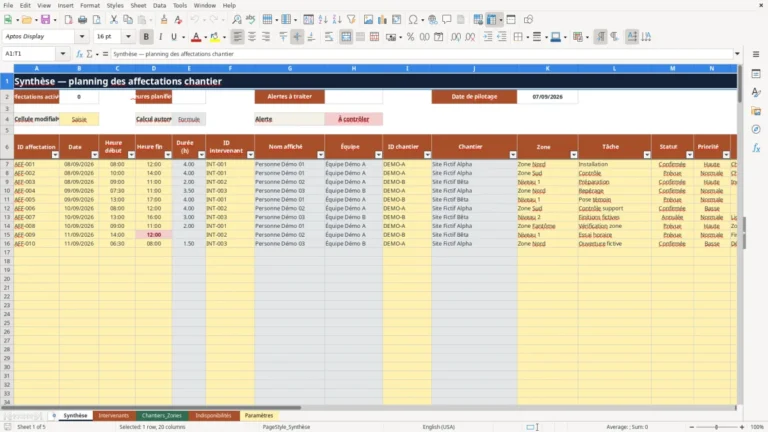Open the Aptos Display font name dropdown
The image size is (768, 432).
click(x=82, y=37)
